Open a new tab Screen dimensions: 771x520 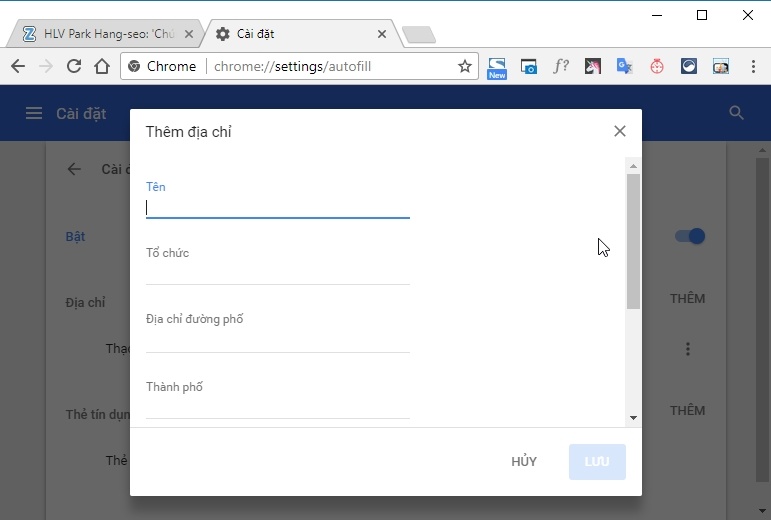(418, 34)
